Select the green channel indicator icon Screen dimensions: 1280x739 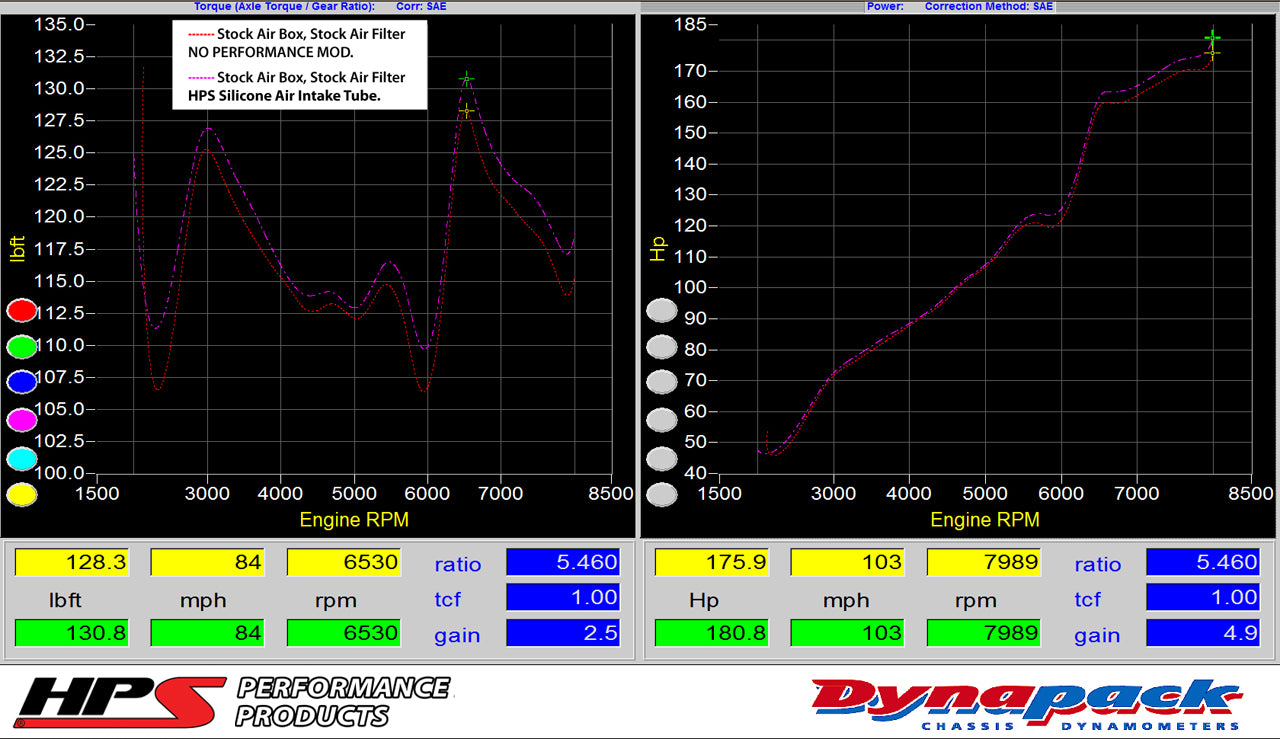(21, 346)
